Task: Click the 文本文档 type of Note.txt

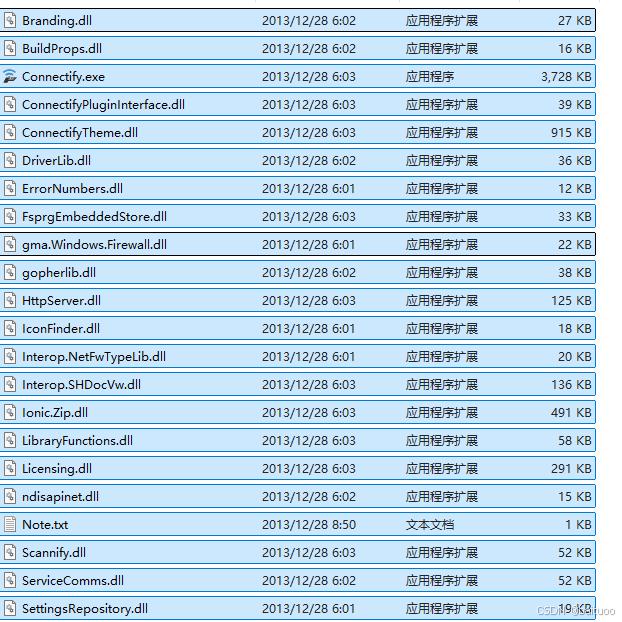Action: (430, 524)
